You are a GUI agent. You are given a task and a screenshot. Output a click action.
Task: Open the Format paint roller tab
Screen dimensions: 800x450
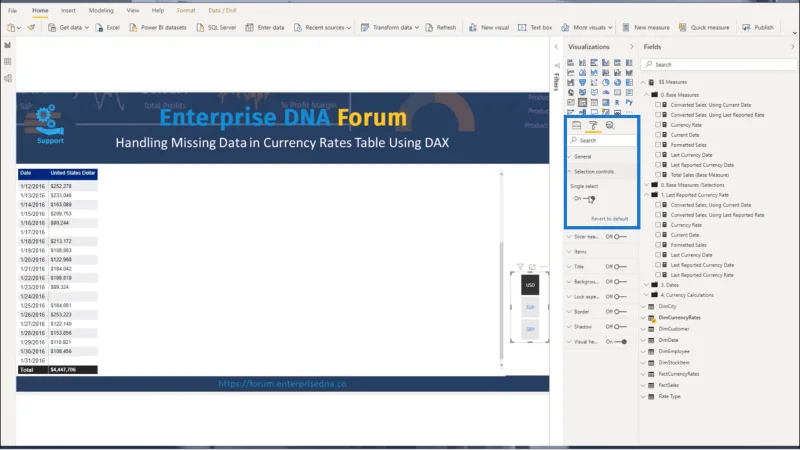(x=593, y=126)
